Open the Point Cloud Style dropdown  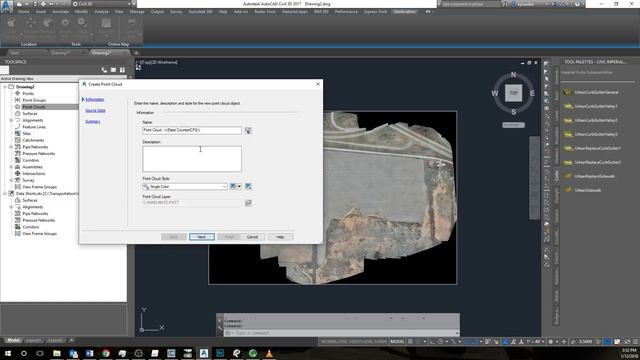(185, 187)
